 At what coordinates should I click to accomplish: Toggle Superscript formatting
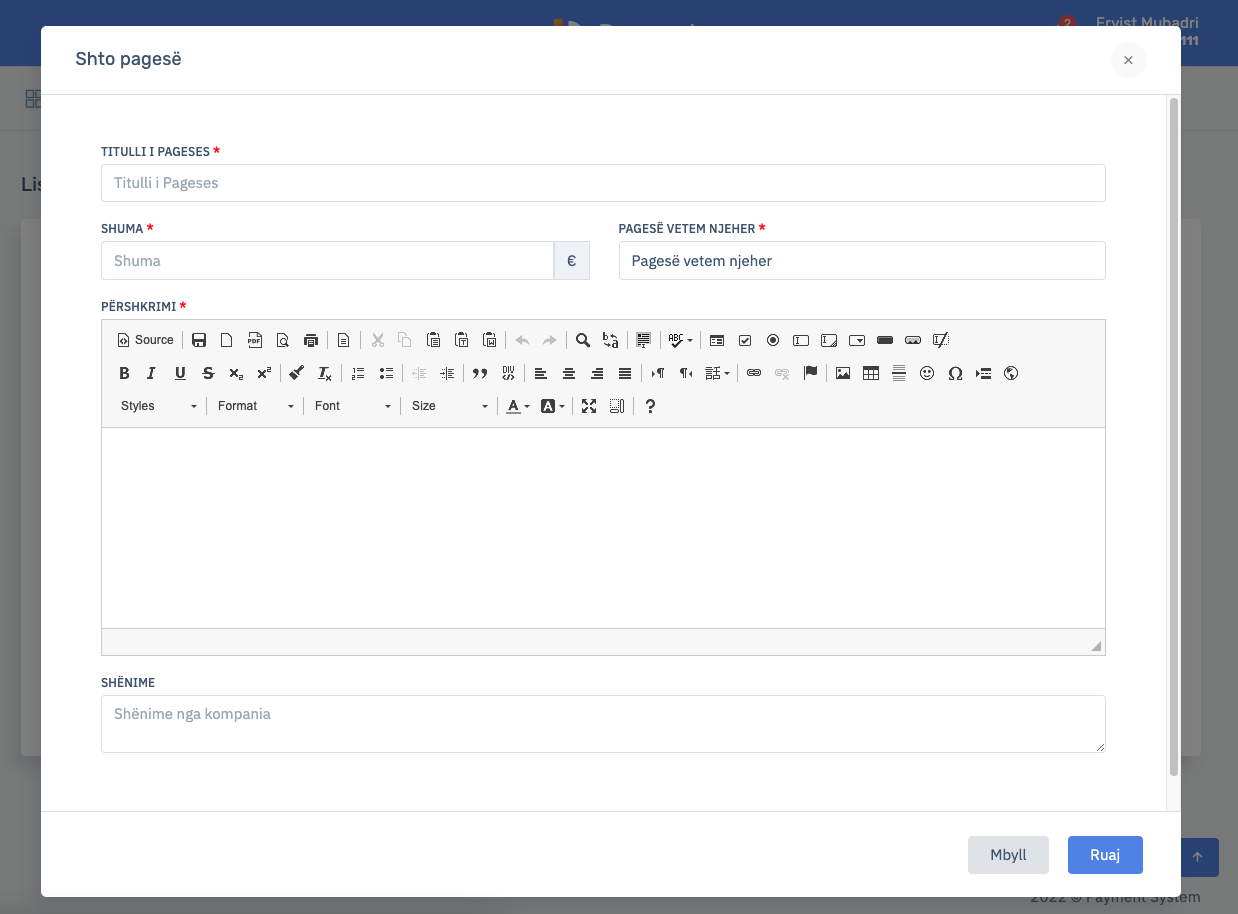tap(264, 373)
